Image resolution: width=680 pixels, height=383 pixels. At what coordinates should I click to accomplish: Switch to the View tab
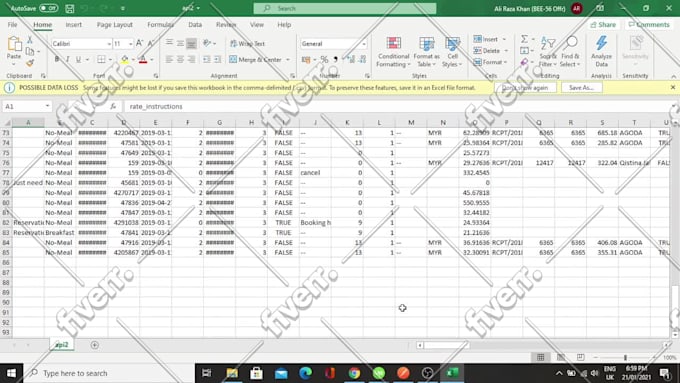coord(257,25)
